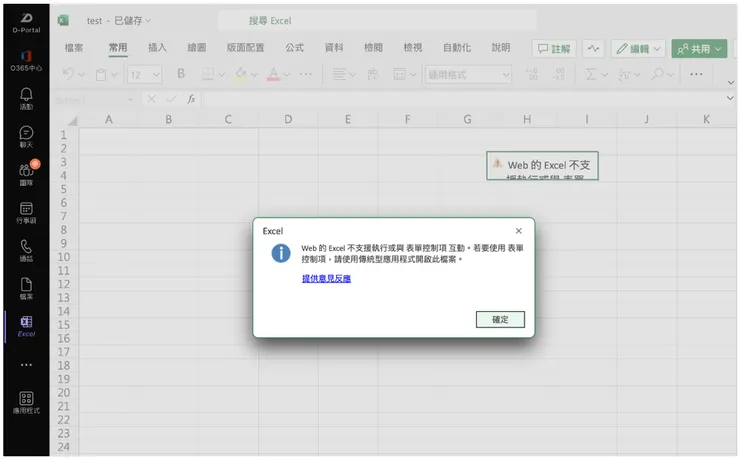Image resolution: width=740 pixels, height=459 pixels.
Task: Click the activity pulse icon button
Action: 593,48
